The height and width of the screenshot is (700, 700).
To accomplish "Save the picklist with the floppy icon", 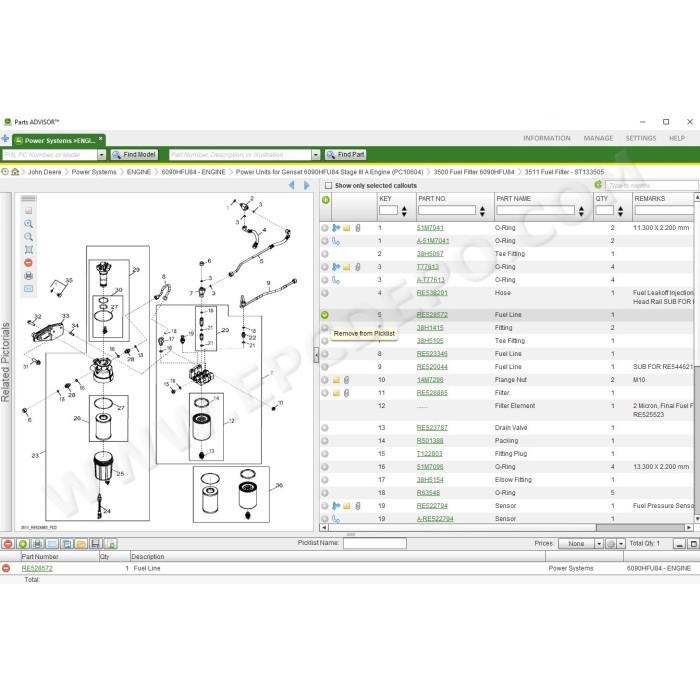I will (x=95, y=544).
